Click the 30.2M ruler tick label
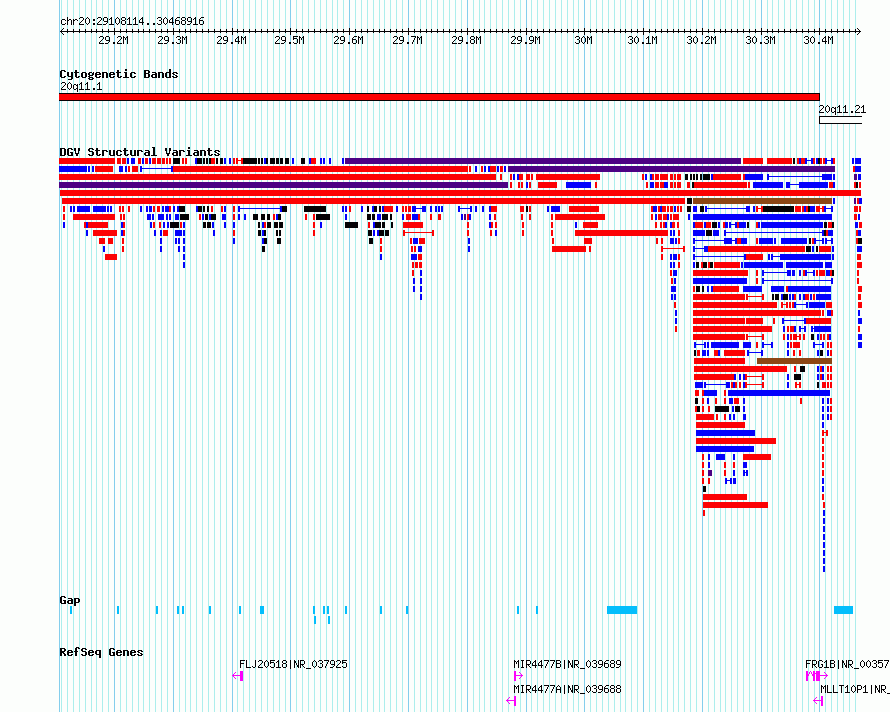890x712 pixels. pyautogui.click(x=702, y=40)
